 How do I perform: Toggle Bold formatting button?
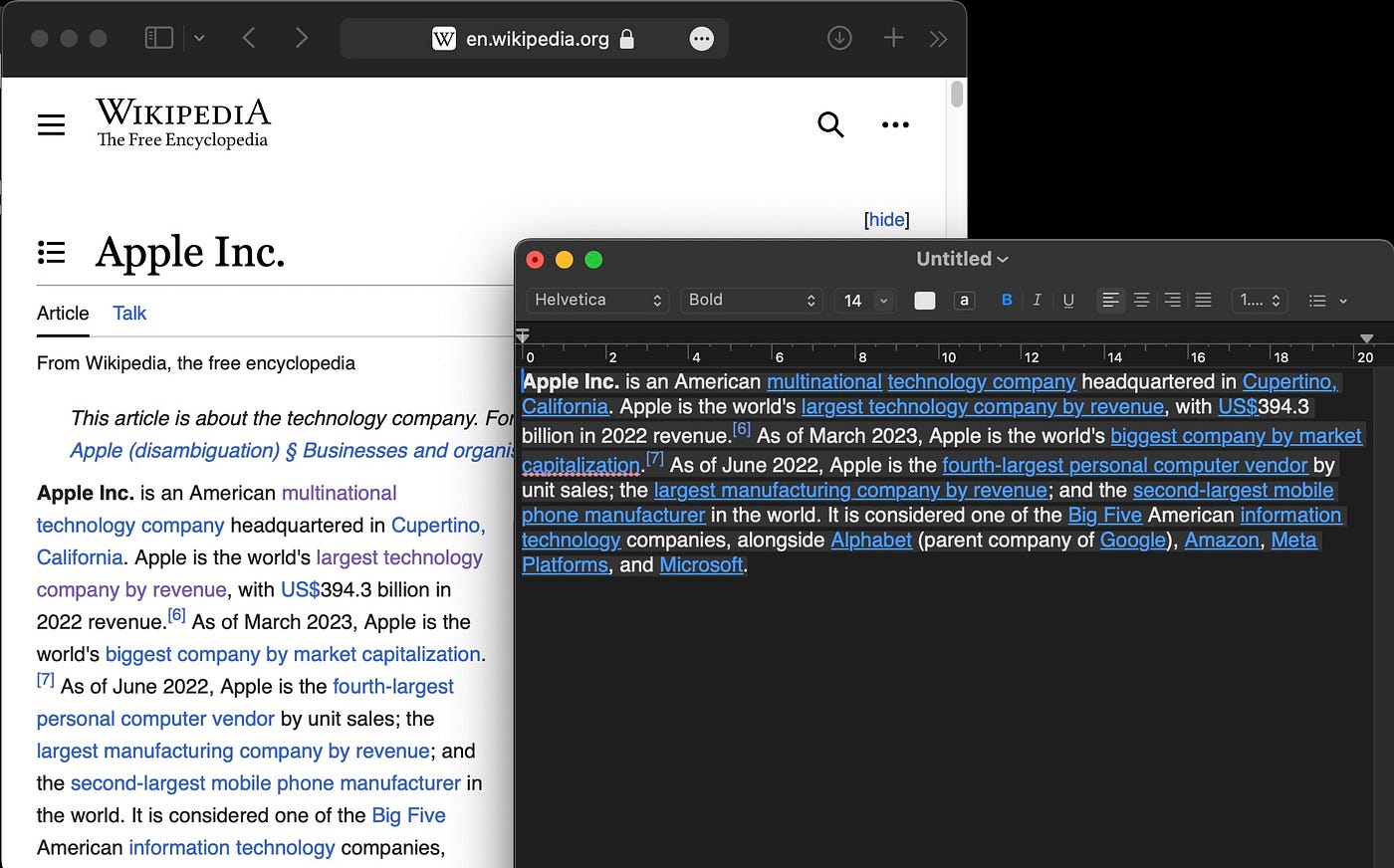[1007, 300]
